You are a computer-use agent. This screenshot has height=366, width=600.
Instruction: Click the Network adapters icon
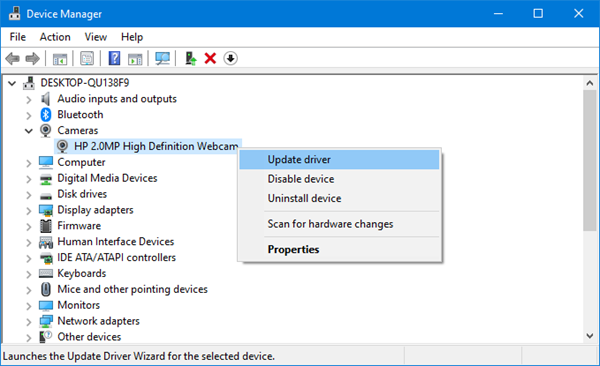click(46, 321)
